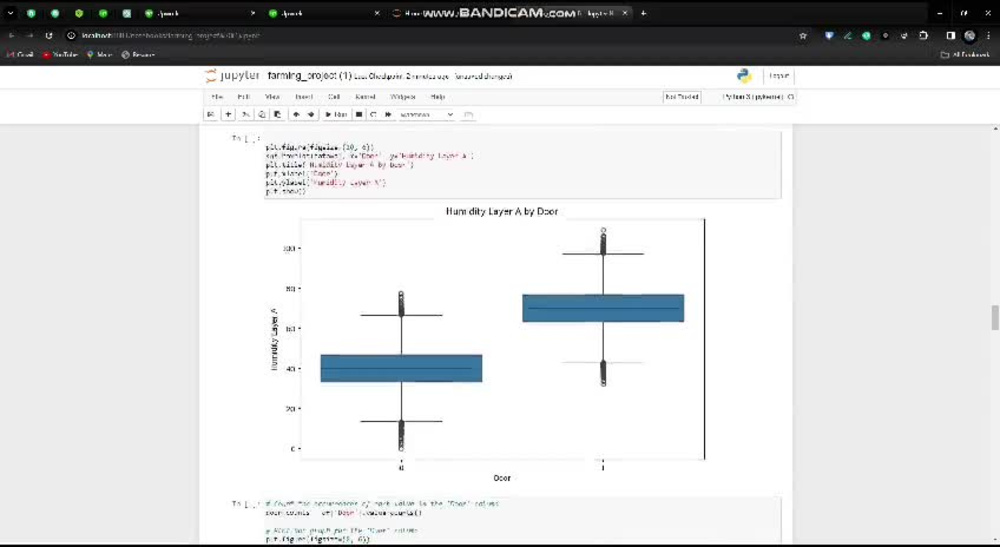Move the selected cell up
Viewport: 1000px width, 547px height.
pos(296,115)
